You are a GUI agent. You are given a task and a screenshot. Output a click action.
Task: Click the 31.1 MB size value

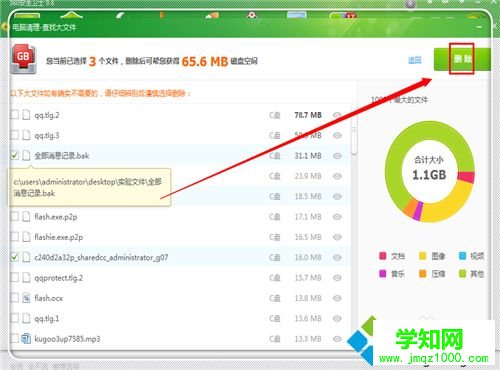[x=308, y=156]
